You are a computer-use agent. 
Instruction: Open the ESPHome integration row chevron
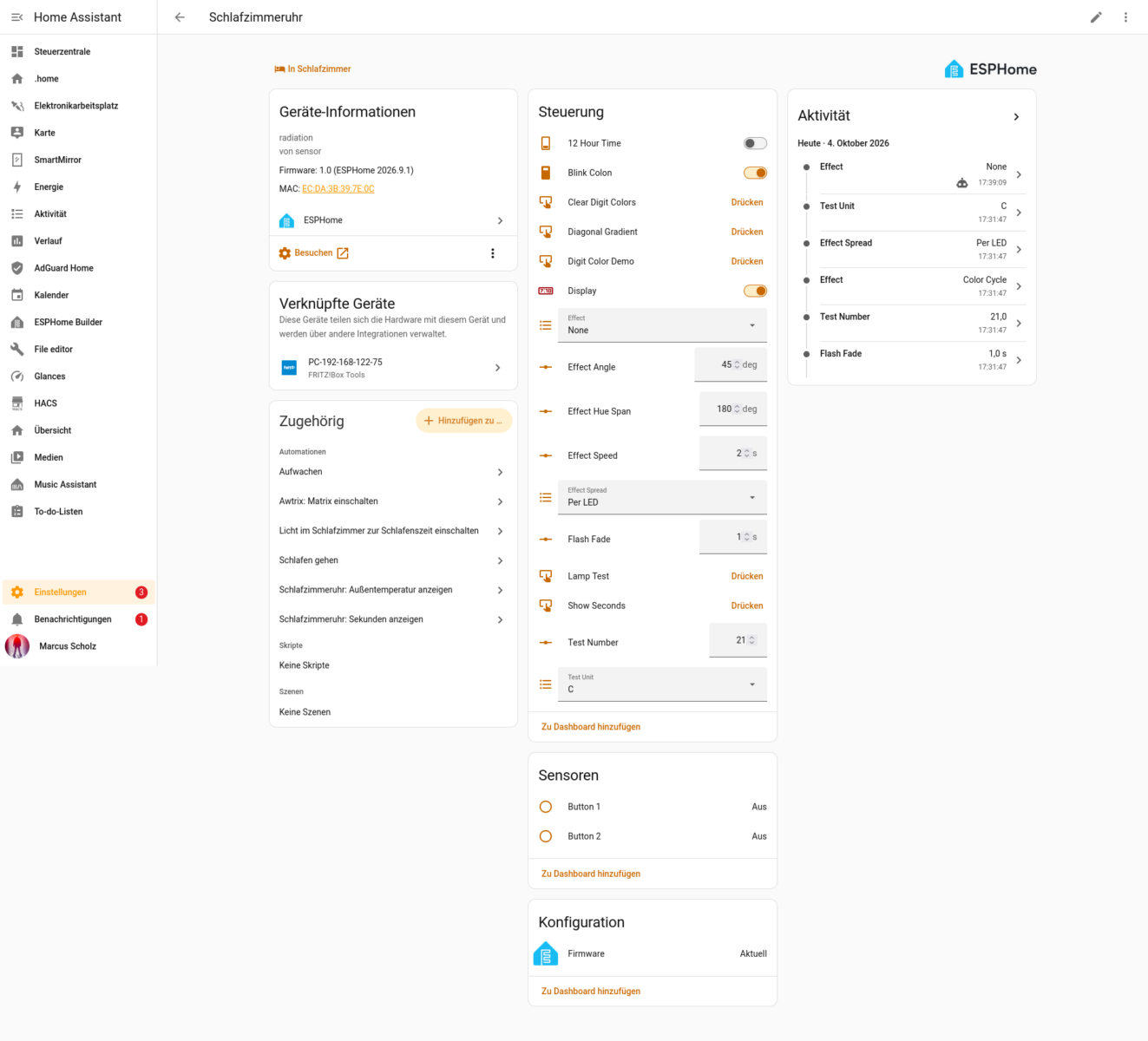(500, 220)
